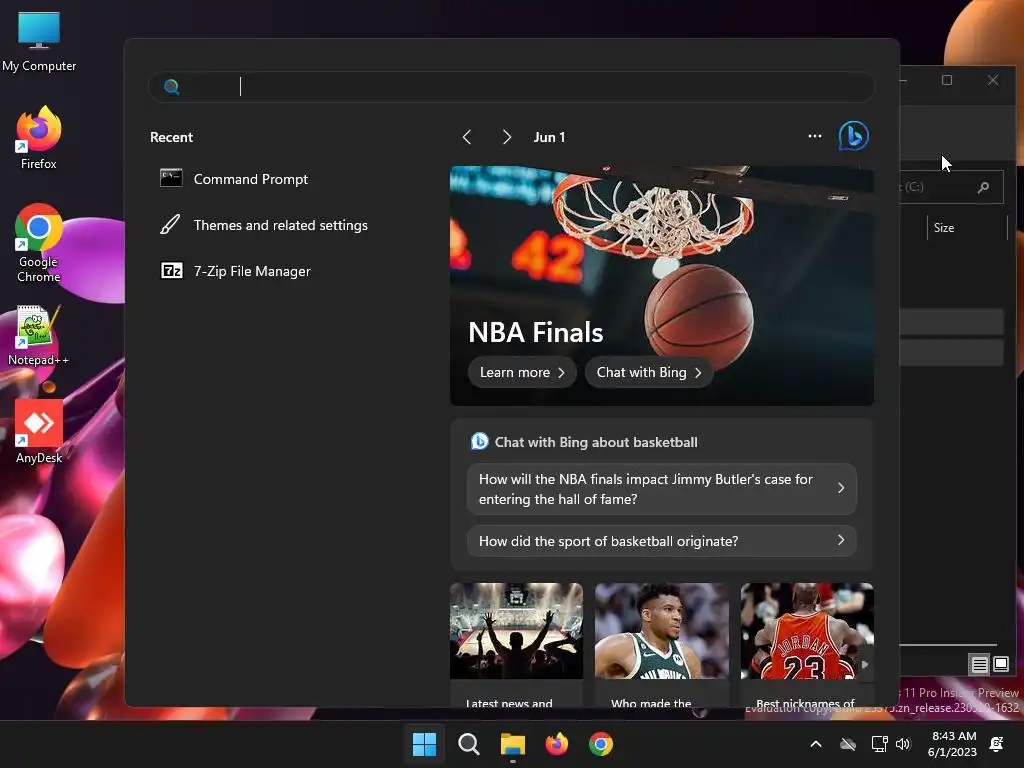Viewport: 1024px width, 768px height.
Task: Switch File Explorer to large icons view
Action: click(x=1000, y=665)
